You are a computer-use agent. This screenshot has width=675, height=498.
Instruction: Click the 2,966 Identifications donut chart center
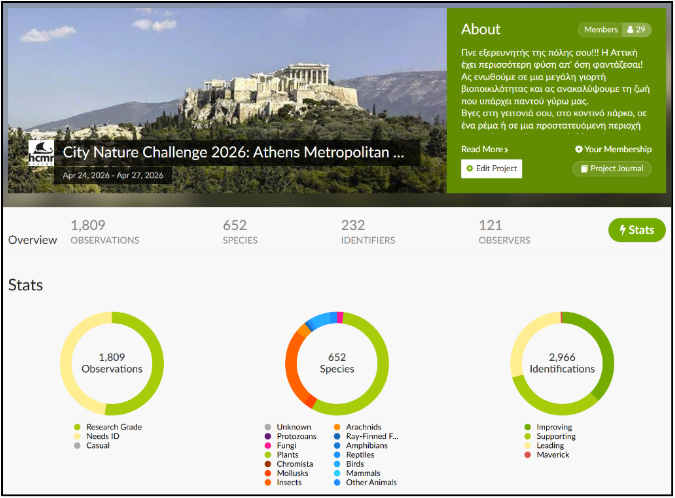pyautogui.click(x=562, y=363)
